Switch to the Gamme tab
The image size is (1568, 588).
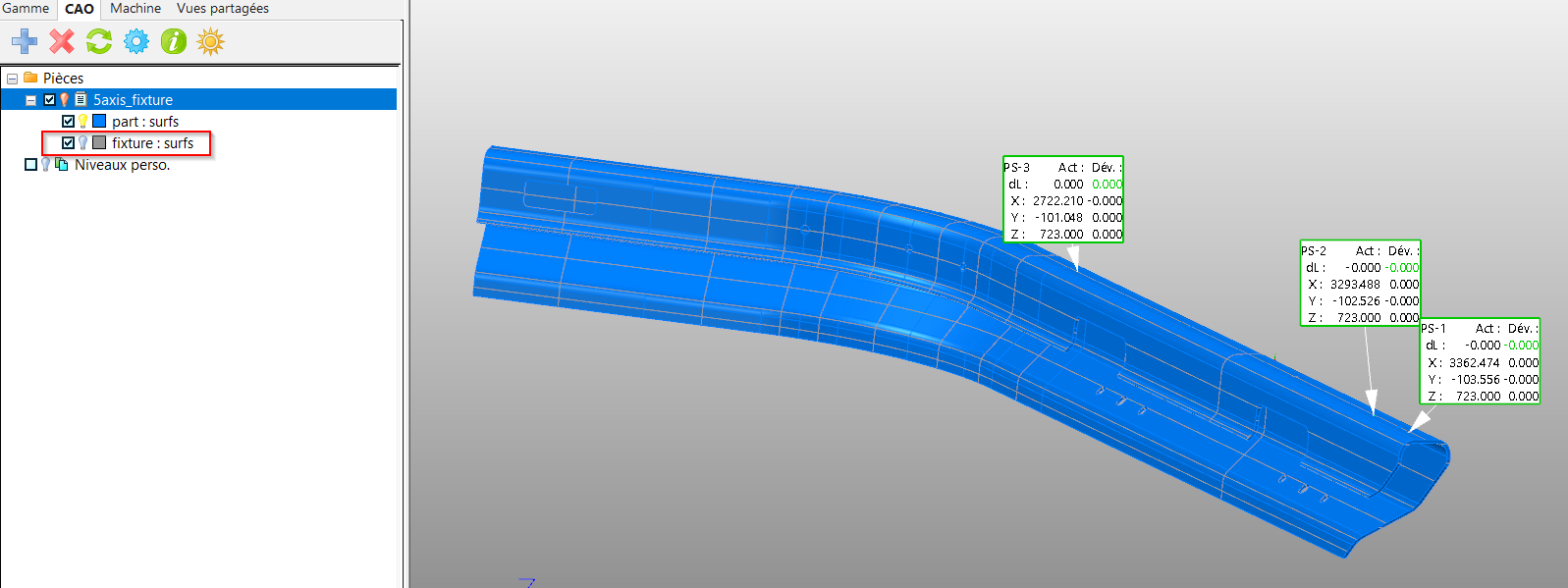(26, 9)
